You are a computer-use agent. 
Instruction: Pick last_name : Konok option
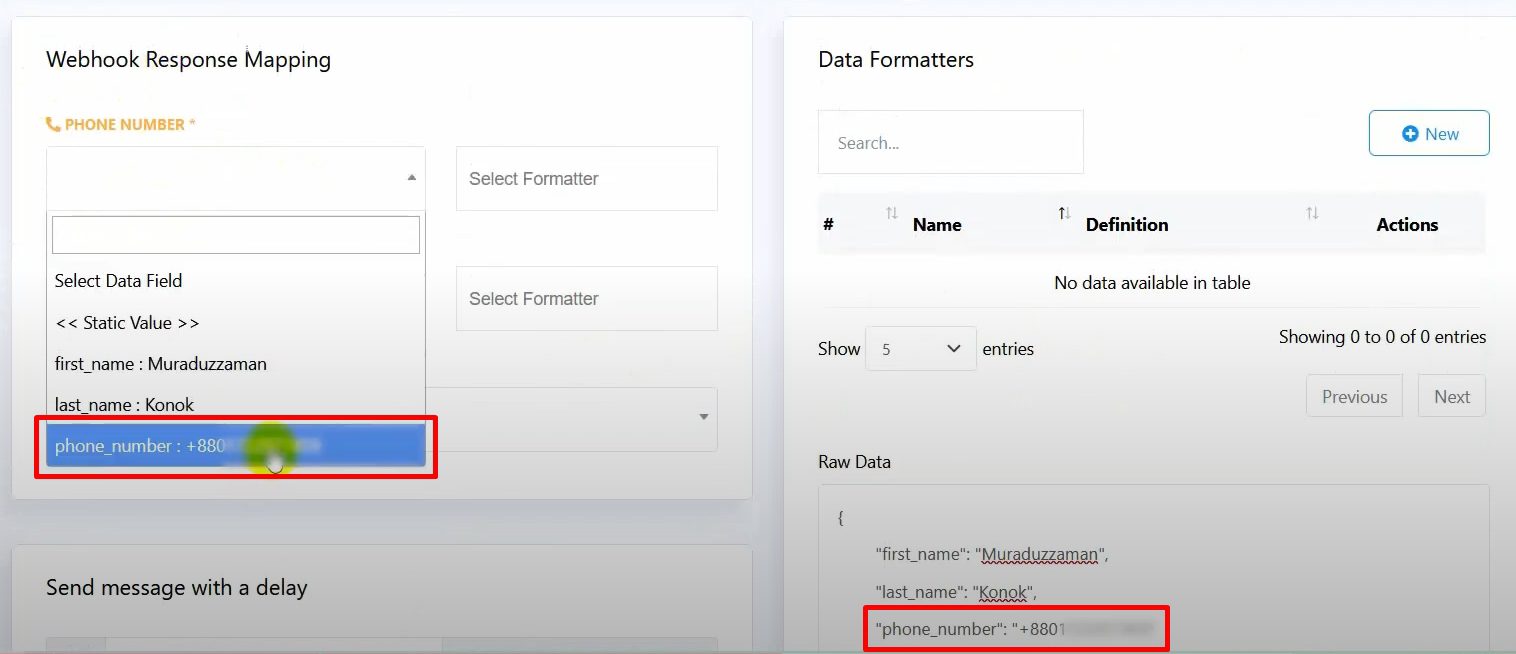(x=125, y=405)
